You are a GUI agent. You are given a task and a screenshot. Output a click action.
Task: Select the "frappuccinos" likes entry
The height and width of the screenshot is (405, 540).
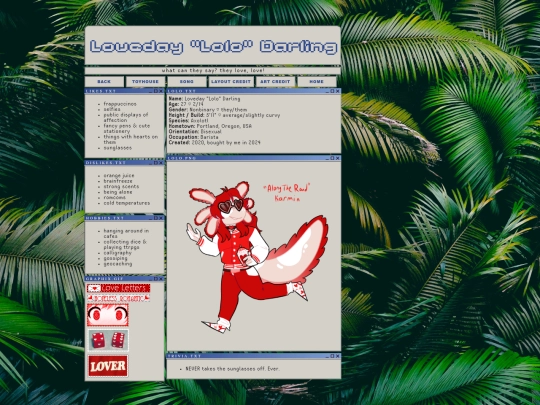(x=120, y=104)
